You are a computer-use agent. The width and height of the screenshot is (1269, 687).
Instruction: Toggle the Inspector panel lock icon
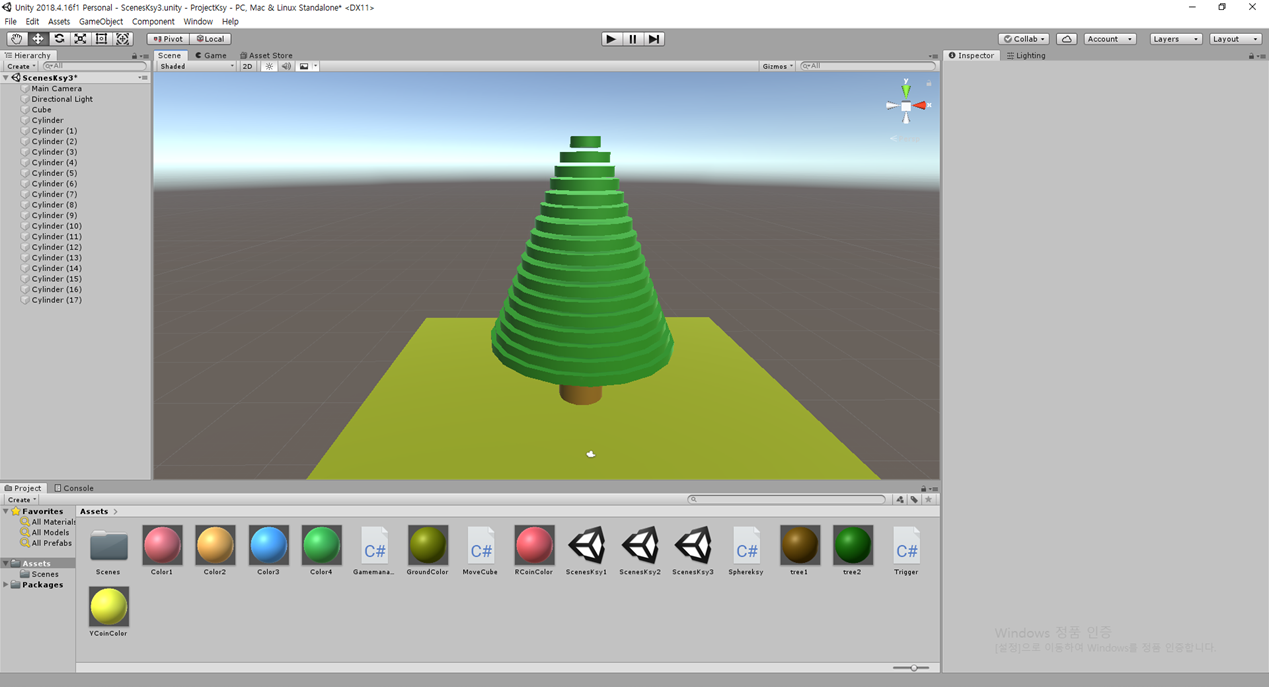pyautogui.click(x=1251, y=56)
